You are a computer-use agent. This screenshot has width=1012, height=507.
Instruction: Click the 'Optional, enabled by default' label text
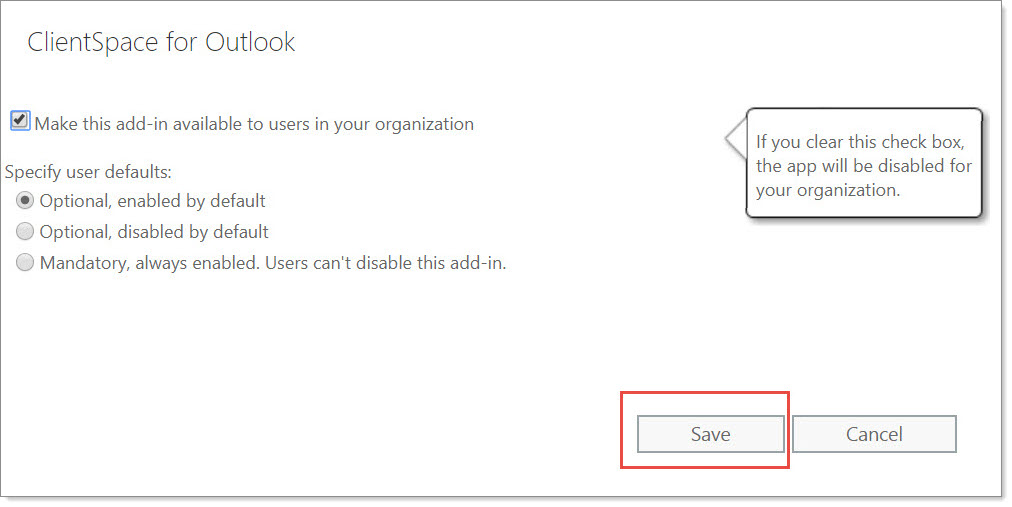tap(152, 201)
